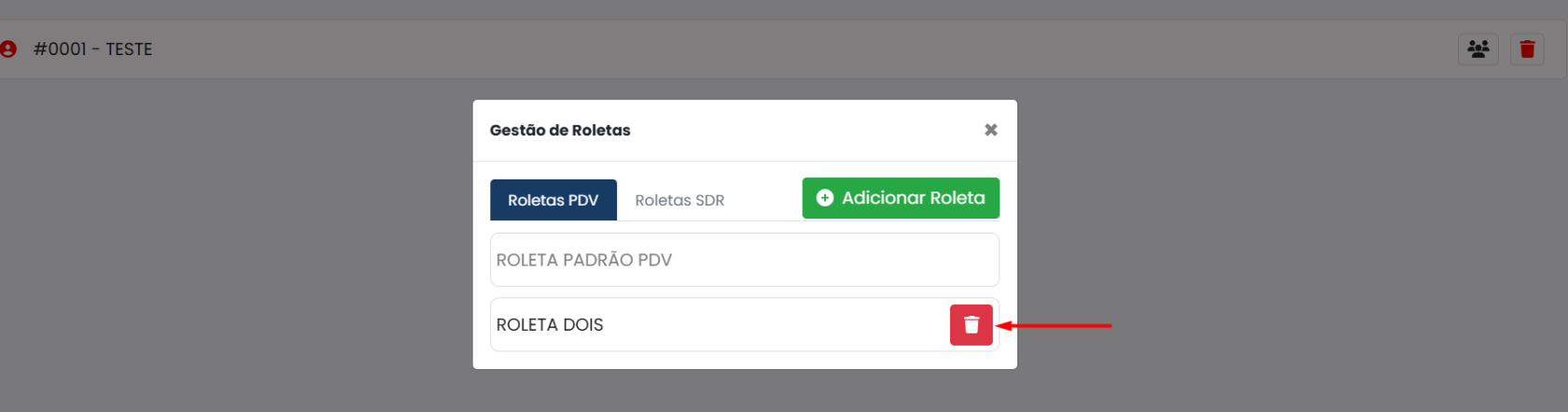
Task: Select the Roletas PDV tab
Action: [x=553, y=200]
